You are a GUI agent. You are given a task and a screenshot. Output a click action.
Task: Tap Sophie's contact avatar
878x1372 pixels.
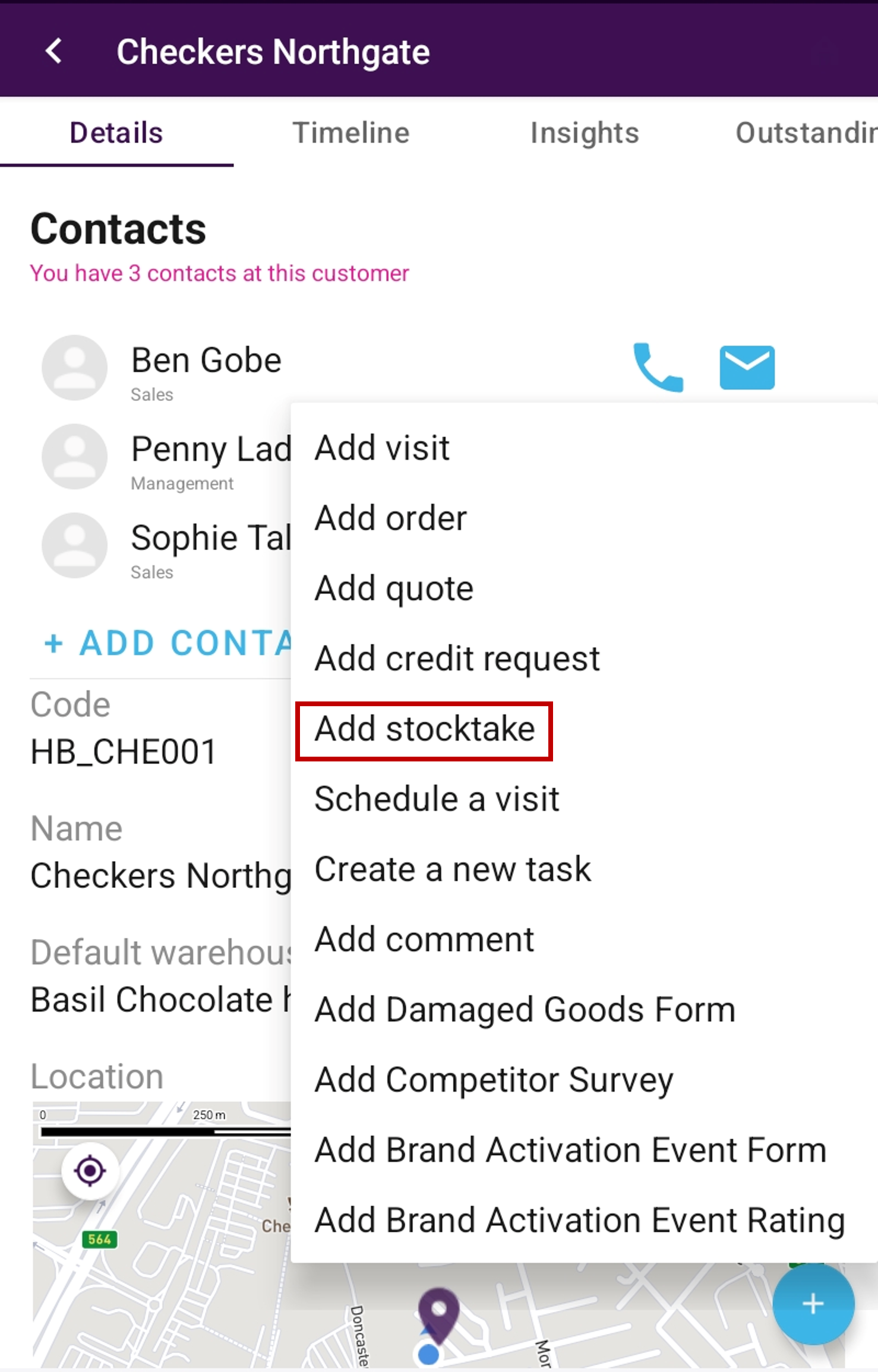click(74, 545)
